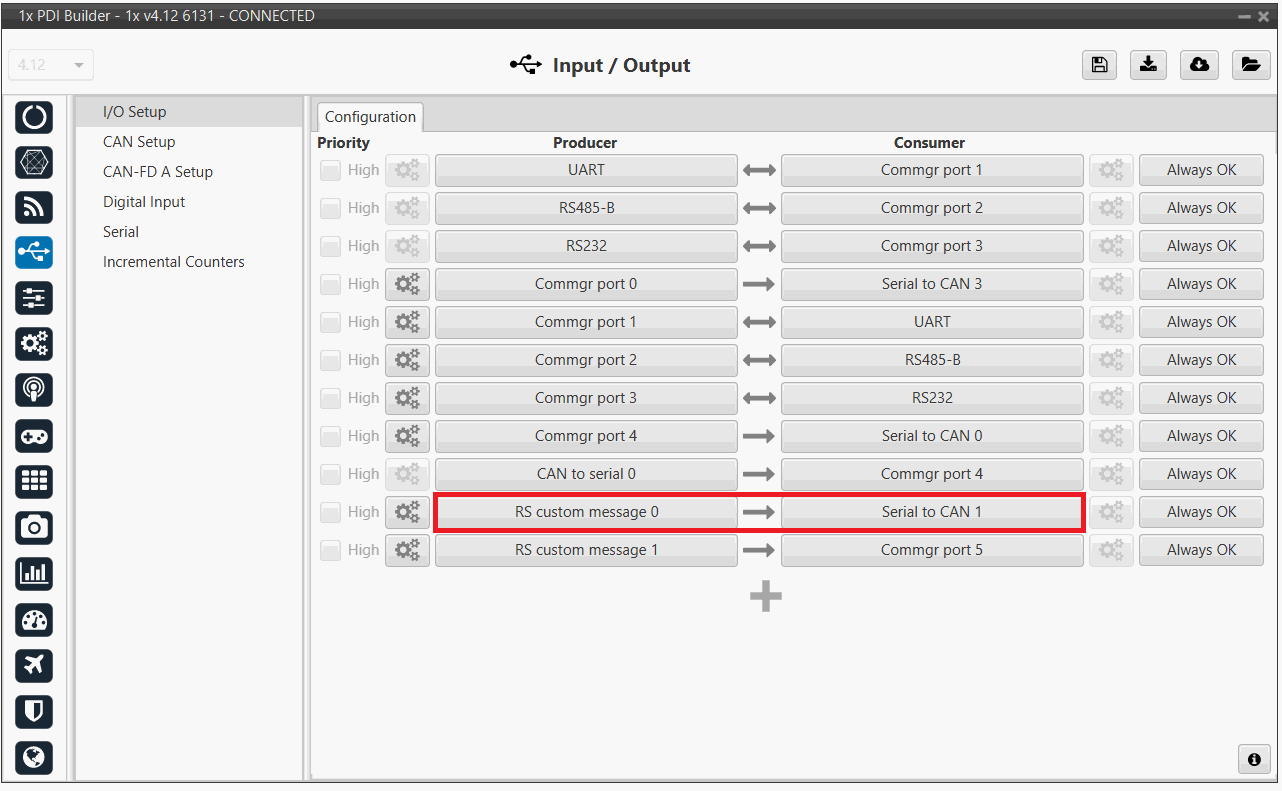Select CAN Setup in the side menu
This screenshot has width=1282, height=791.
[139, 142]
